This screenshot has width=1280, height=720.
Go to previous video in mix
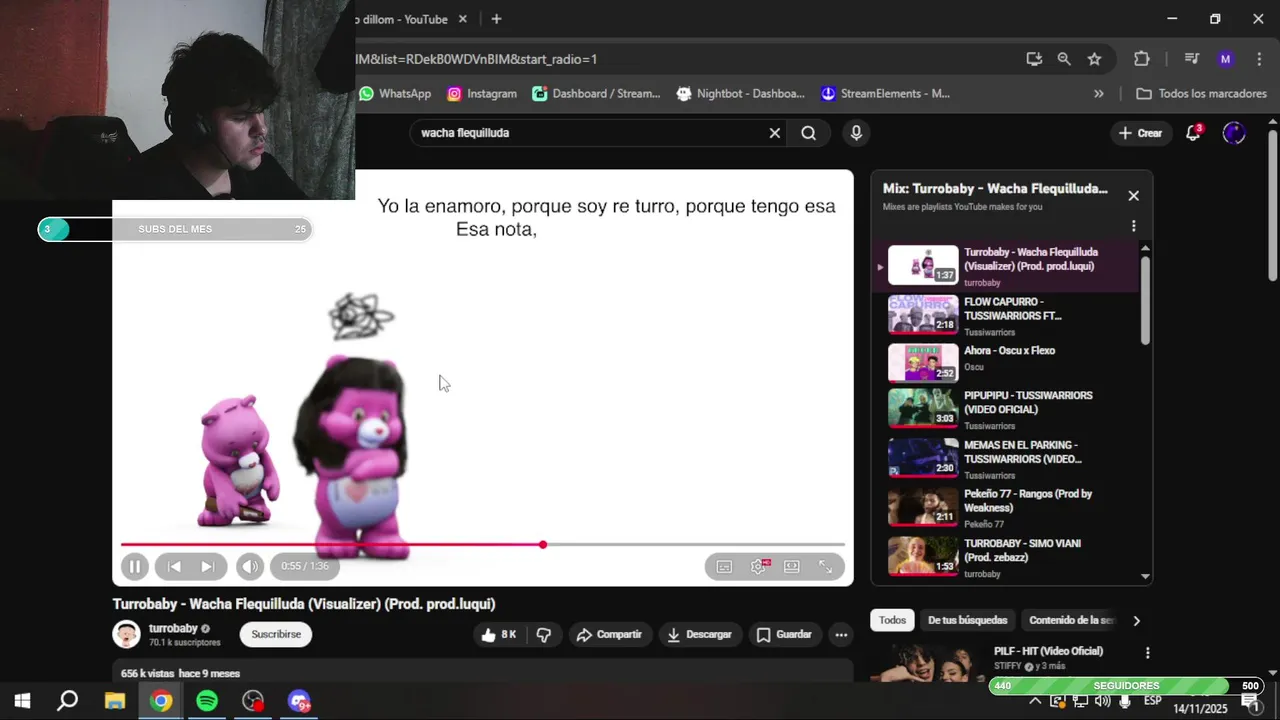click(x=174, y=566)
